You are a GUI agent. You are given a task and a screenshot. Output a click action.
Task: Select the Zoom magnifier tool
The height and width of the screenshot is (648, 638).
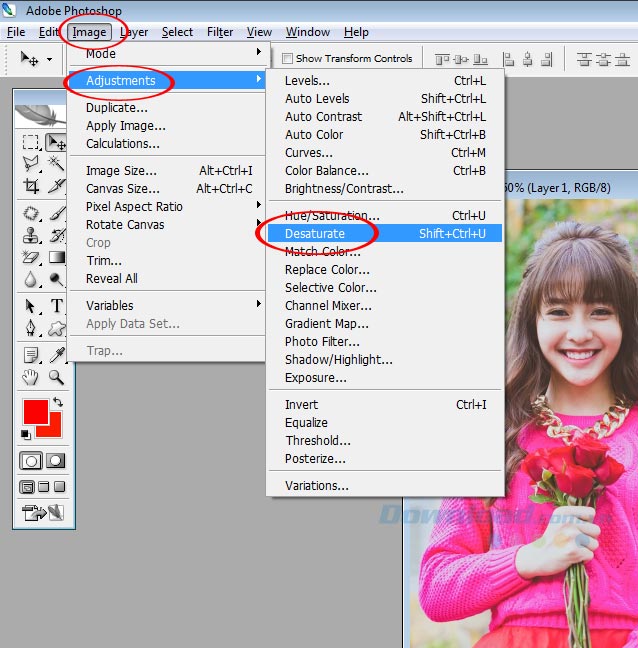click(x=57, y=377)
